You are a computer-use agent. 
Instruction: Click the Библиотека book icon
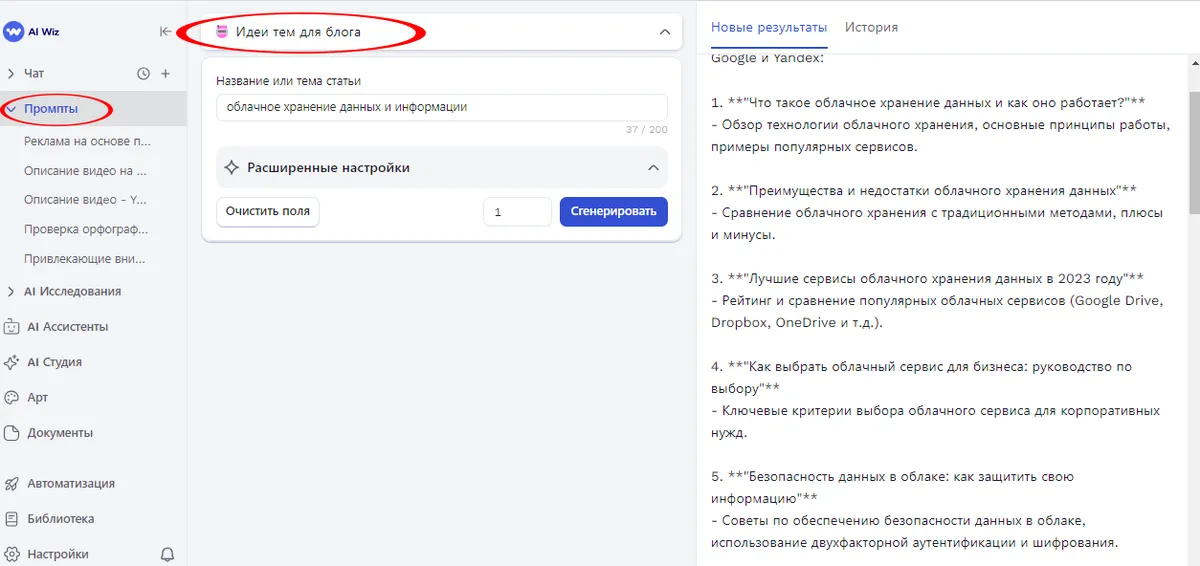point(11,519)
